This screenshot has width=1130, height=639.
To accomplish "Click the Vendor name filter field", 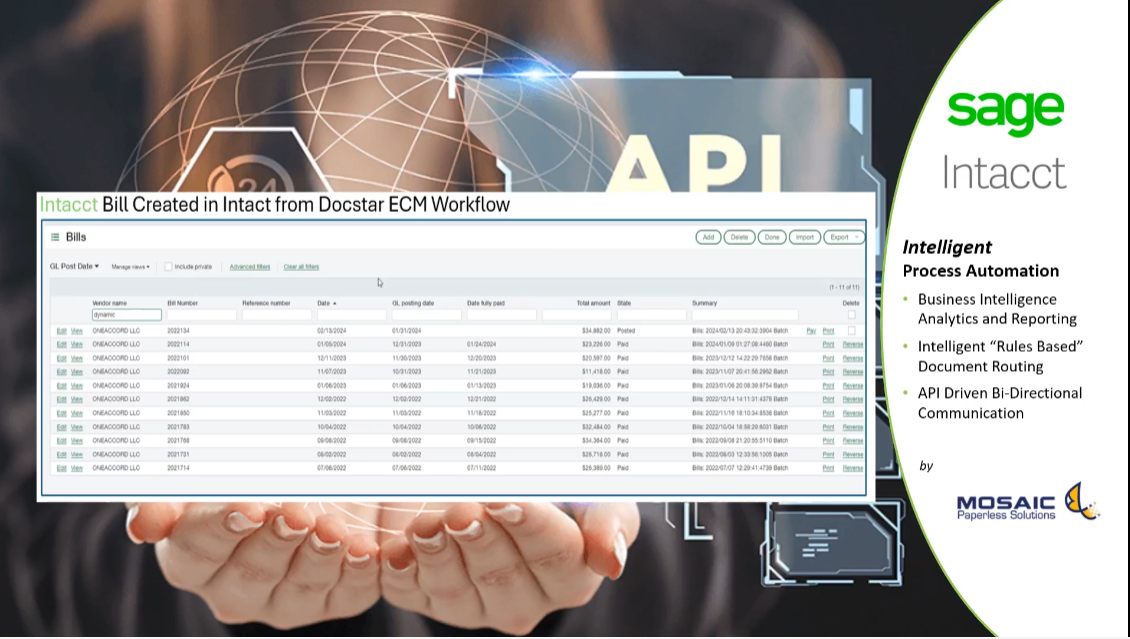I will click(x=126, y=315).
